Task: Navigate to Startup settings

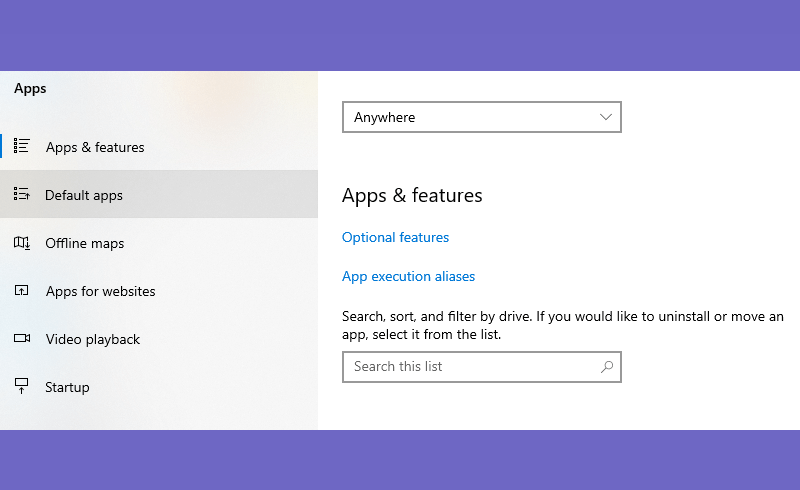Action: 159,386
